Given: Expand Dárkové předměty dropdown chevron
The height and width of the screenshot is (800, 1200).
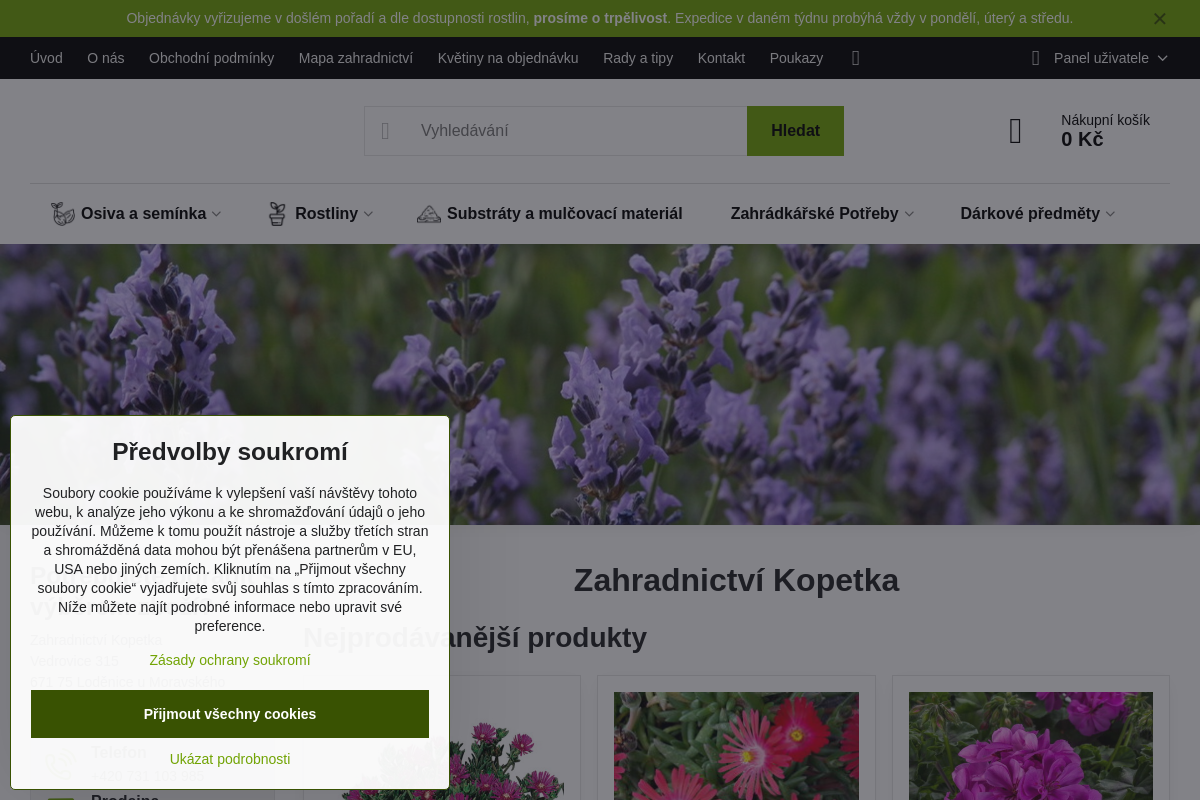Looking at the screenshot, I should pyautogui.click(x=1110, y=214).
